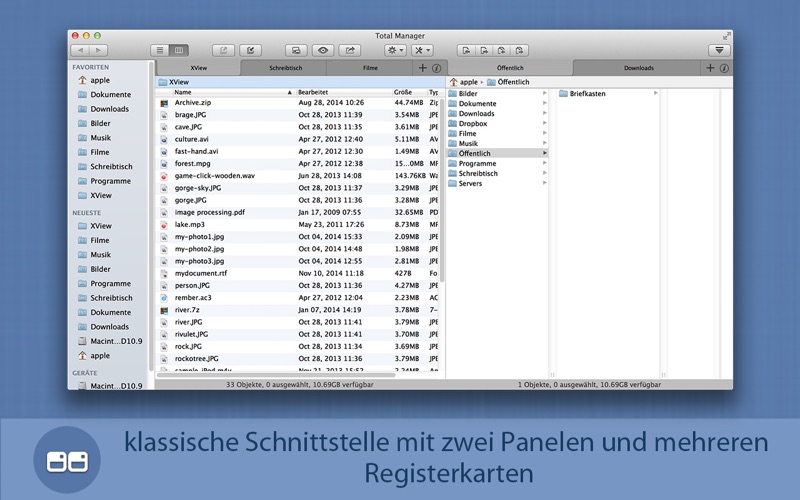Viewport: 800px width, 500px height.
Task: Switch to column view mode
Action: click(x=179, y=50)
